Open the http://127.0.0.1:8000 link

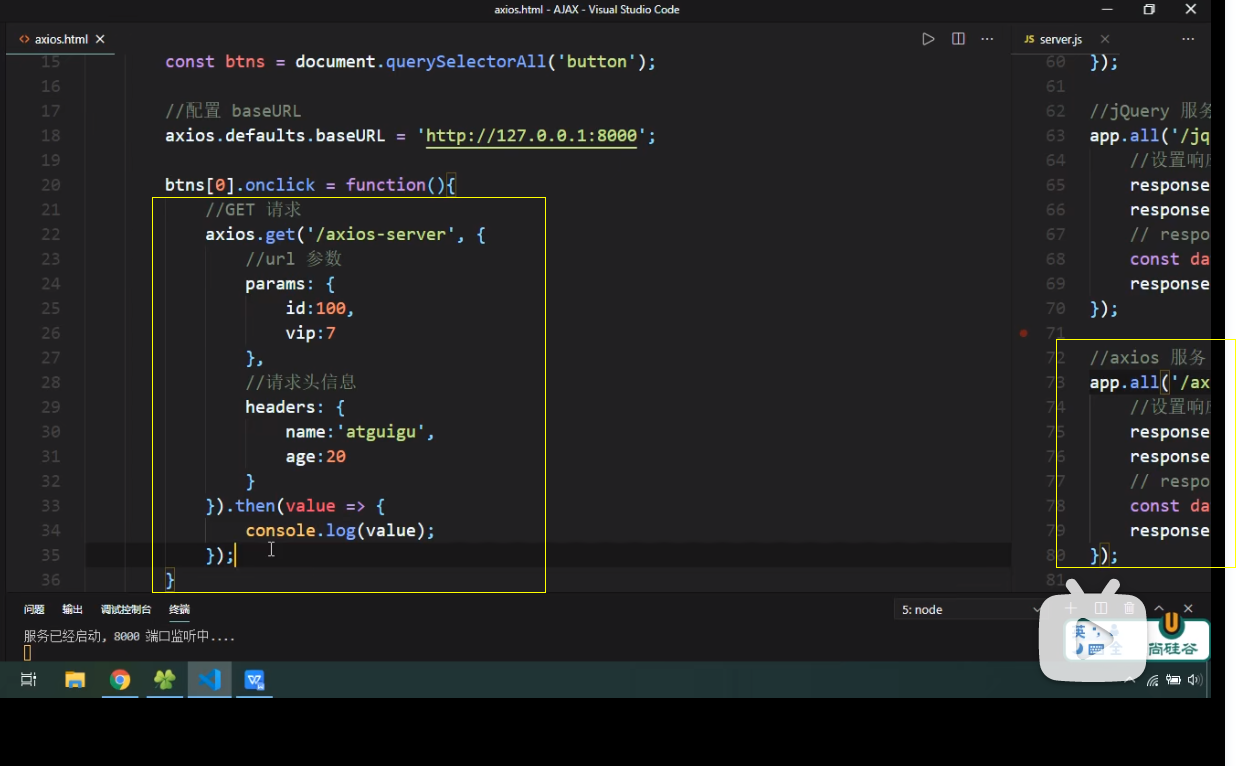click(x=531, y=136)
